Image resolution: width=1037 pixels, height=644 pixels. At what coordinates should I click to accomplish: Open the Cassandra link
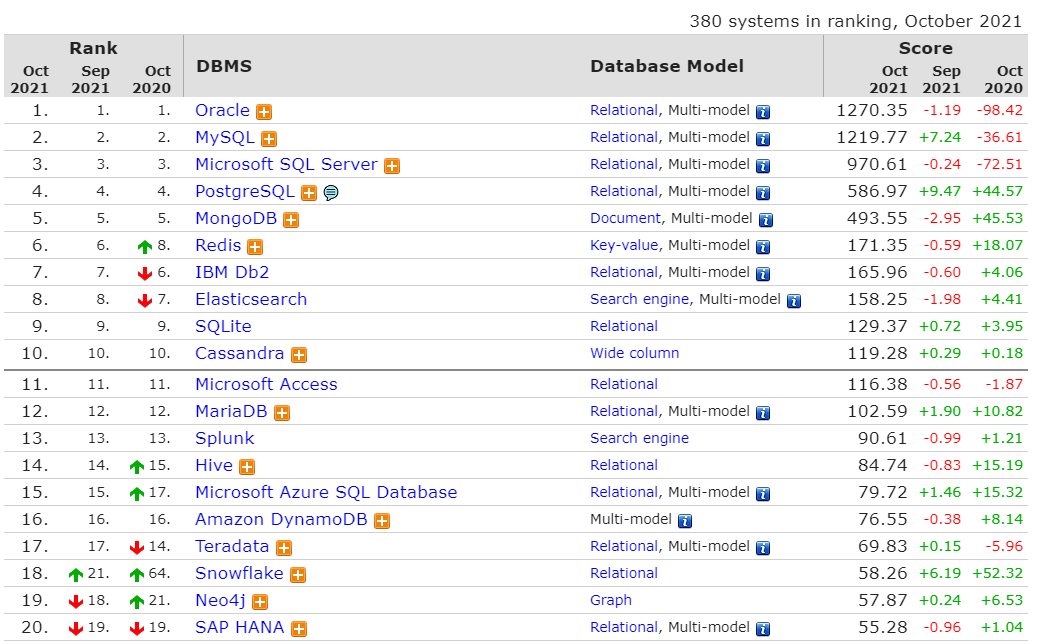(239, 354)
